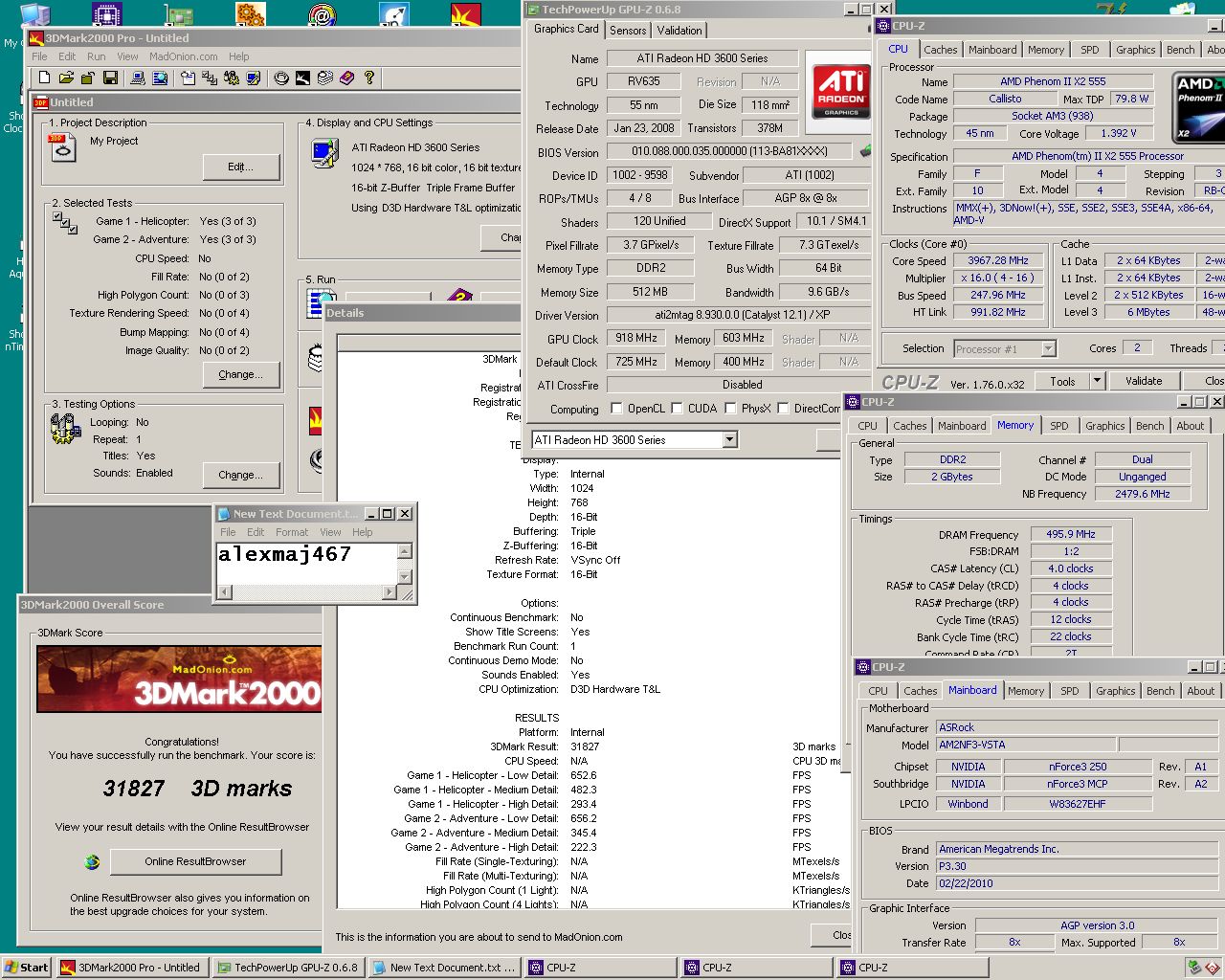Open Graphics tab in top CPU-Z window
1225x980 pixels.
pyautogui.click(x=1135, y=50)
